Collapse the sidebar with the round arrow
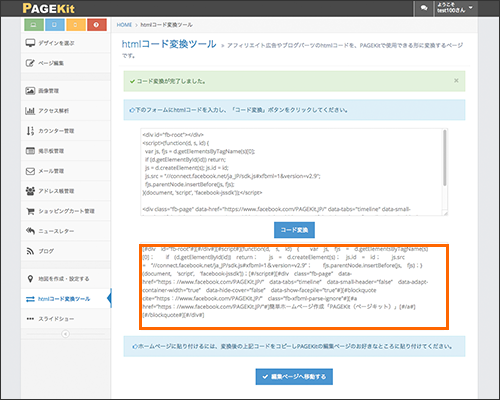 click(66, 334)
